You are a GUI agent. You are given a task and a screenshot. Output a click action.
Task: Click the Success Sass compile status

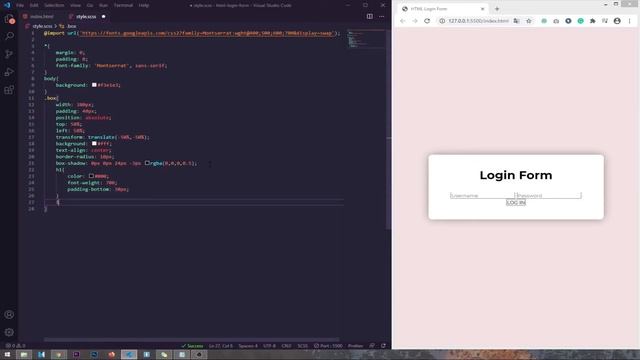pyautogui.click(x=192, y=346)
